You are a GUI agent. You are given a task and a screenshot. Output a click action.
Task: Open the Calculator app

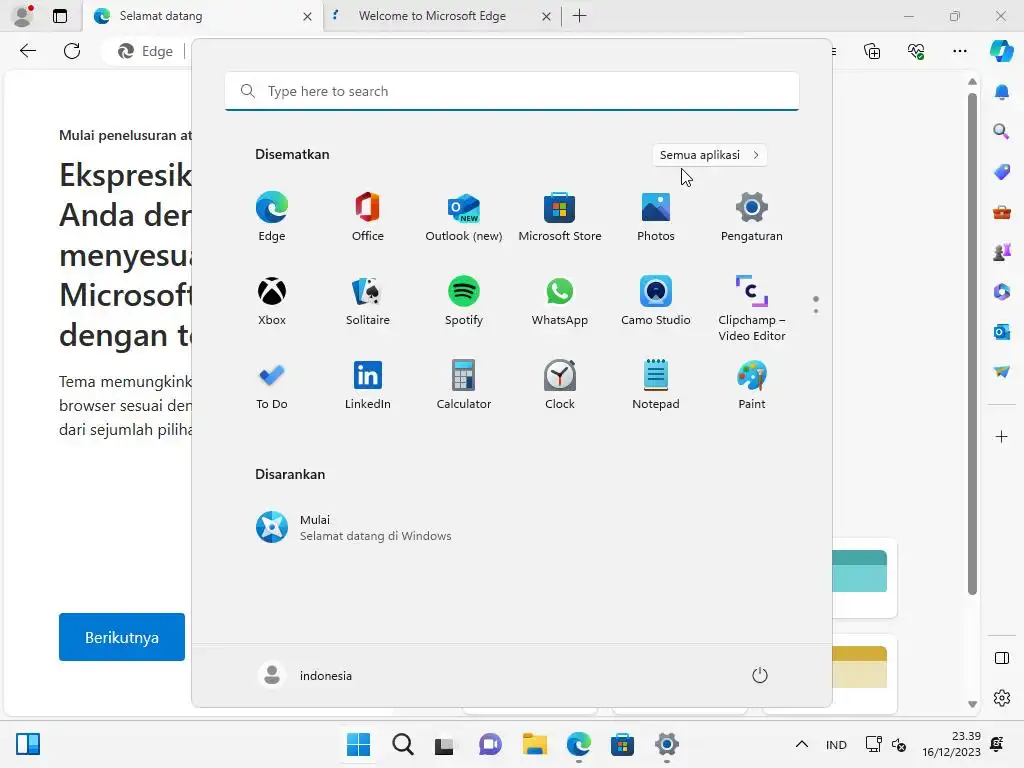(464, 385)
